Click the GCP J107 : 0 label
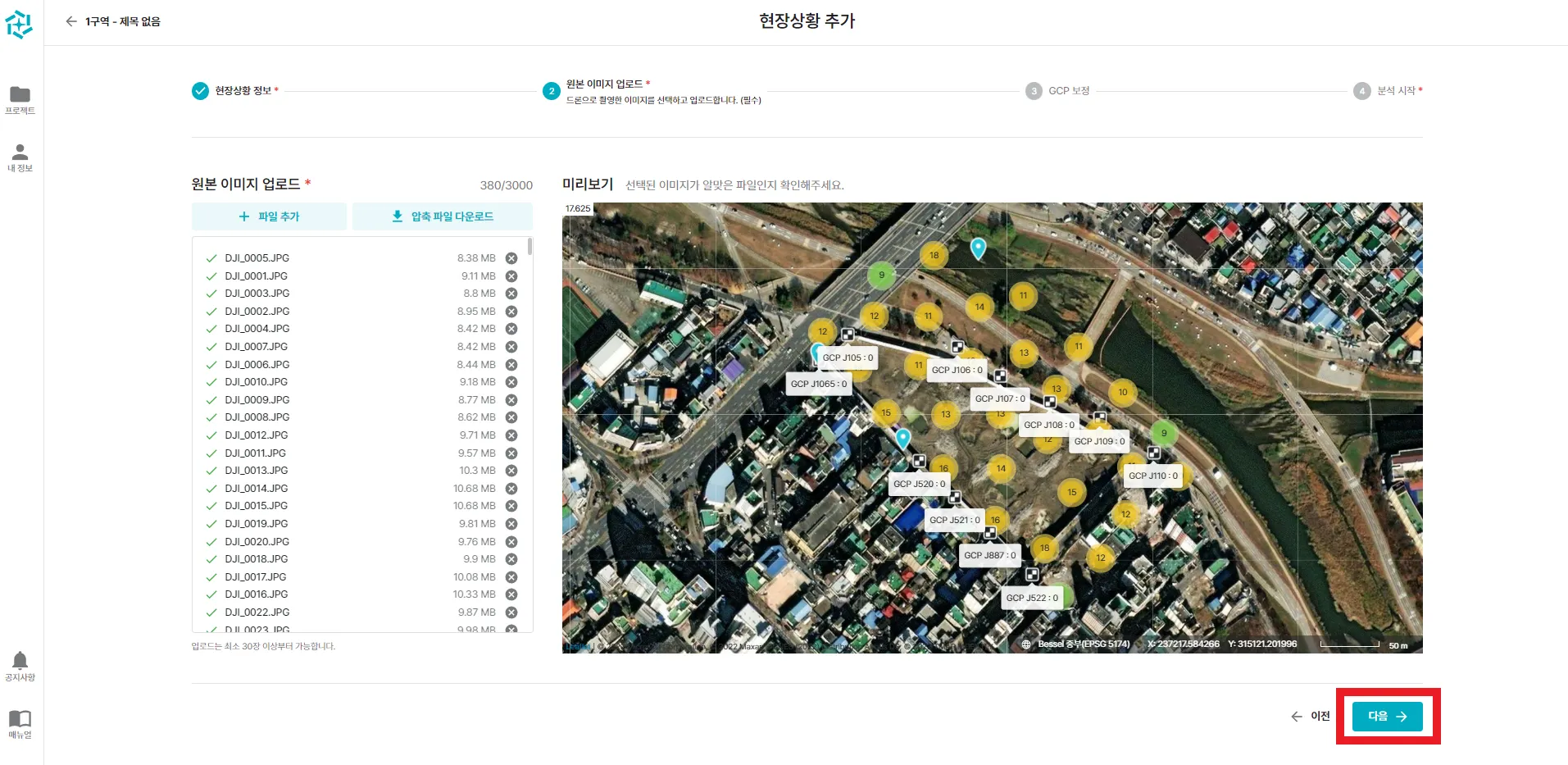 [1000, 398]
